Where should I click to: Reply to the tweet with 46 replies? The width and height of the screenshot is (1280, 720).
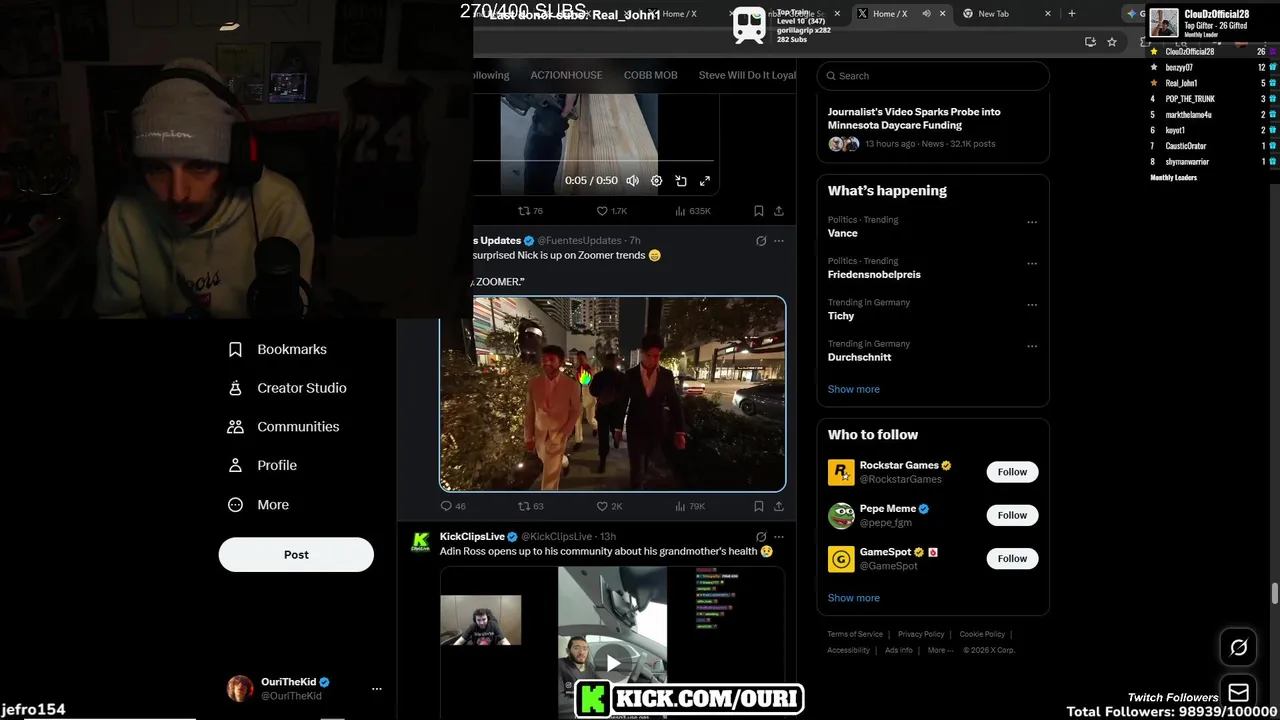pos(453,506)
